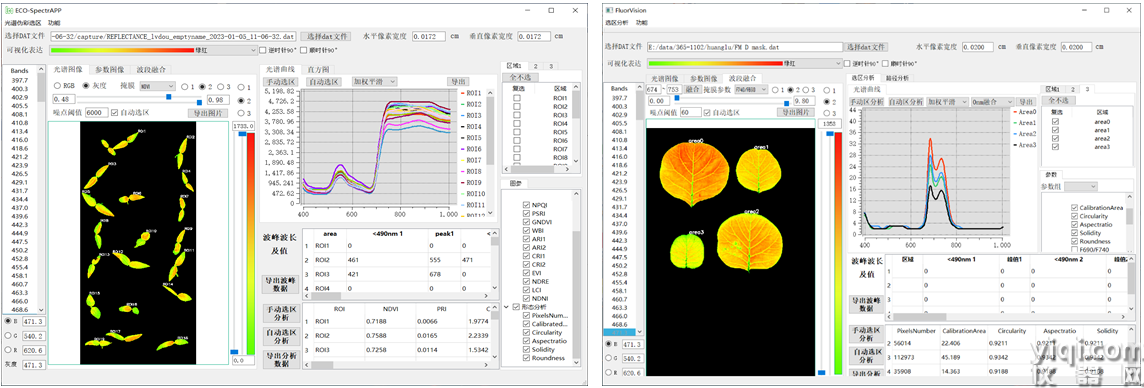
Task: Enable 逆时针90° checkbox in FluorVision
Action: click(x=848, y=63)
